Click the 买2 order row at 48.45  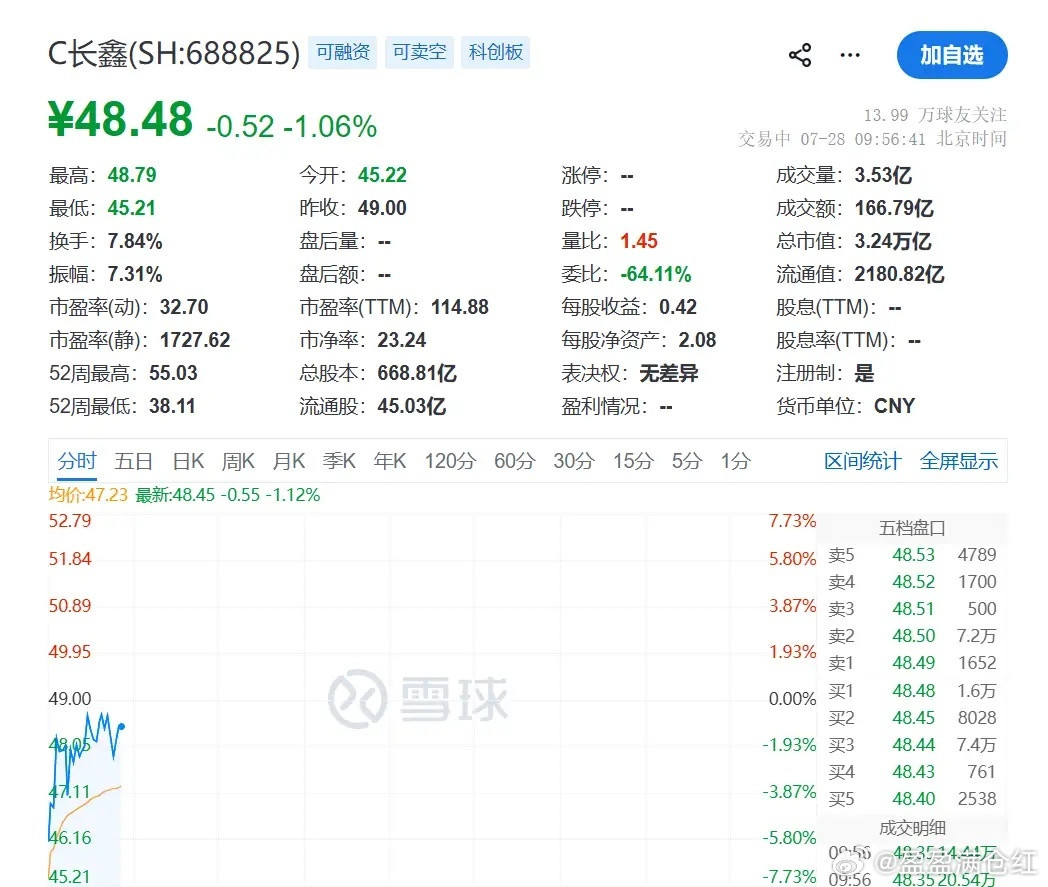point(912,718)
